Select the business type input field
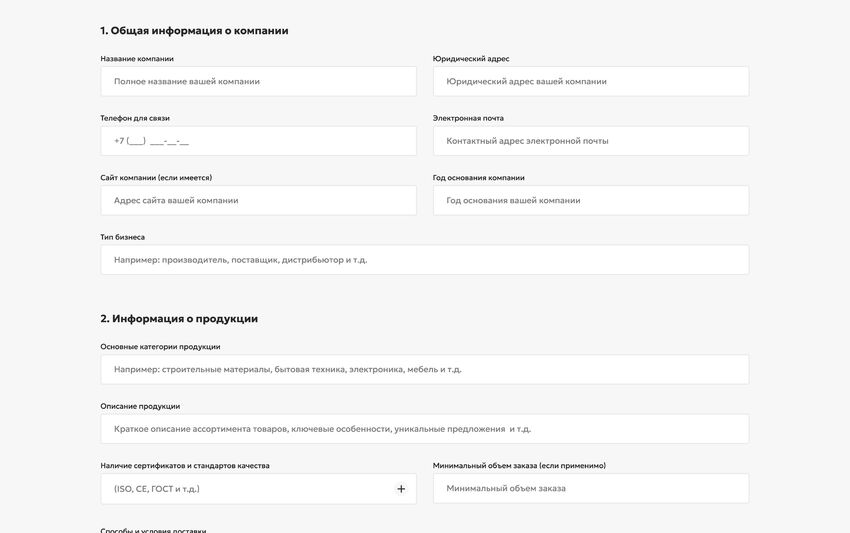Image resolution: width=850 pixels, height=533 pixels. point(424,260)
